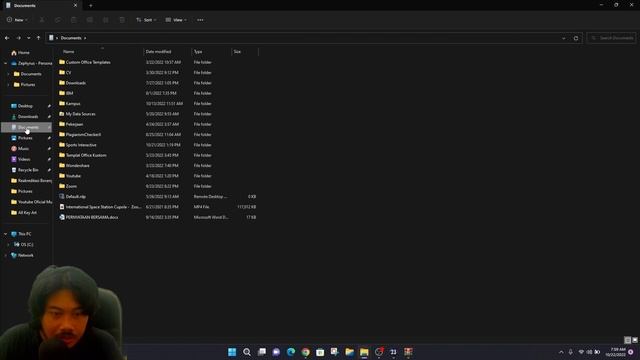Sort by the Name column header

pyautogui.click(x=69, y=51)
